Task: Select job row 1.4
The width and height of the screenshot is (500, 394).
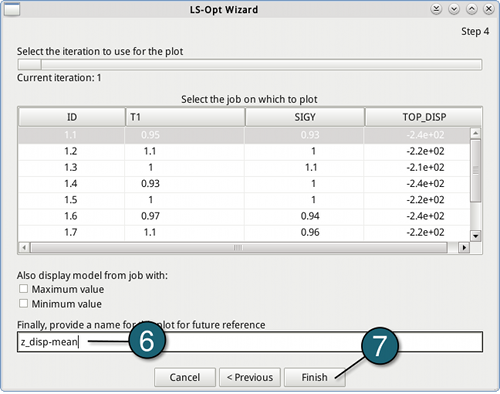Action: [244, 184]
